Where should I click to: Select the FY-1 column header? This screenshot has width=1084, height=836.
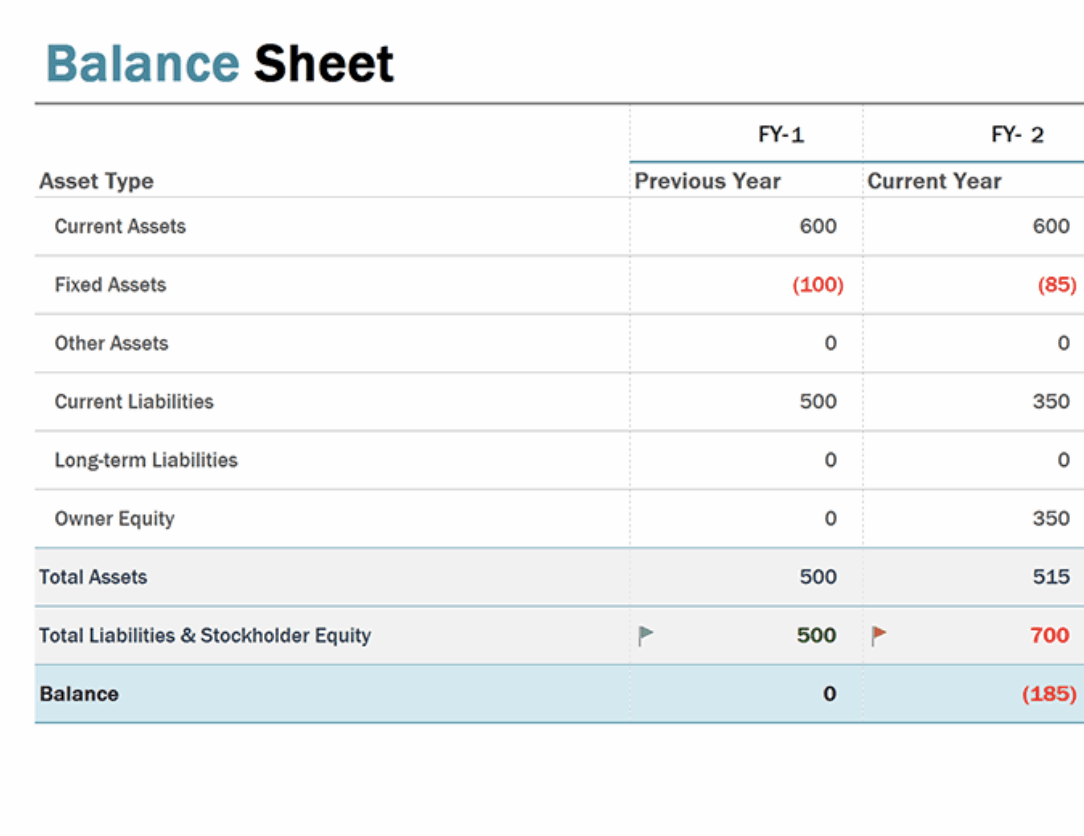click(781, 134)
